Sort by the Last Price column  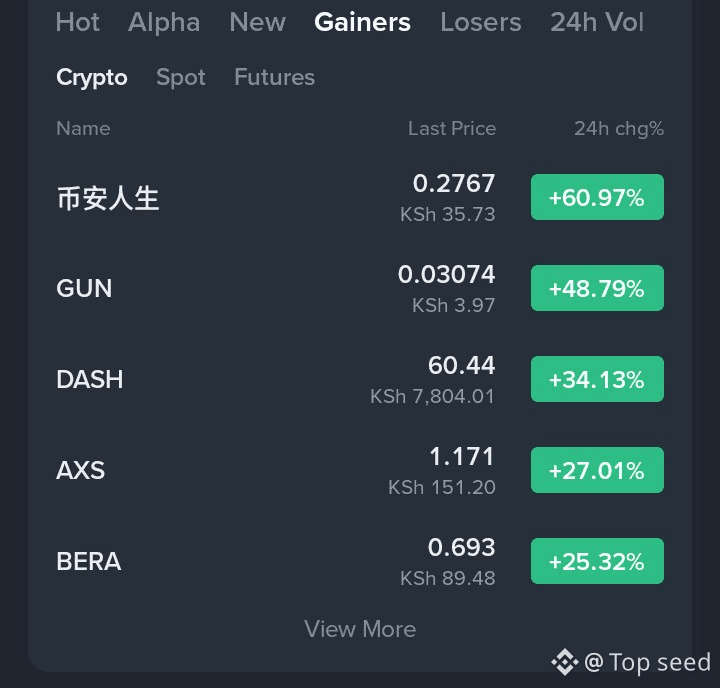pos(451,128)
